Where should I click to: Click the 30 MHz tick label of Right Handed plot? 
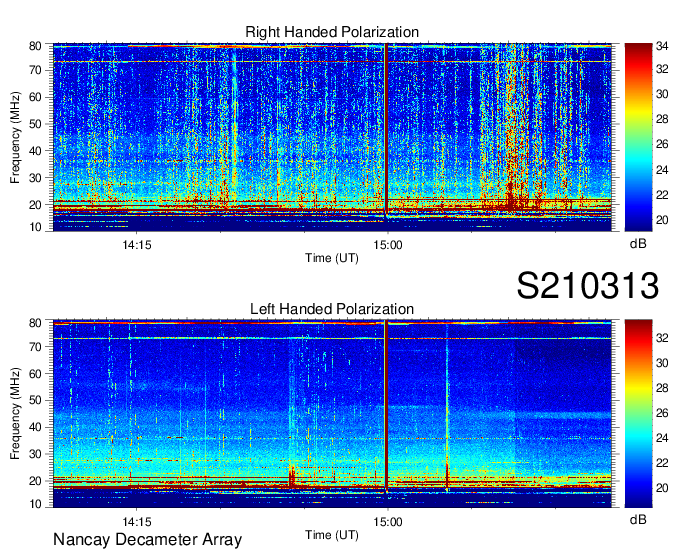(35, 178)
